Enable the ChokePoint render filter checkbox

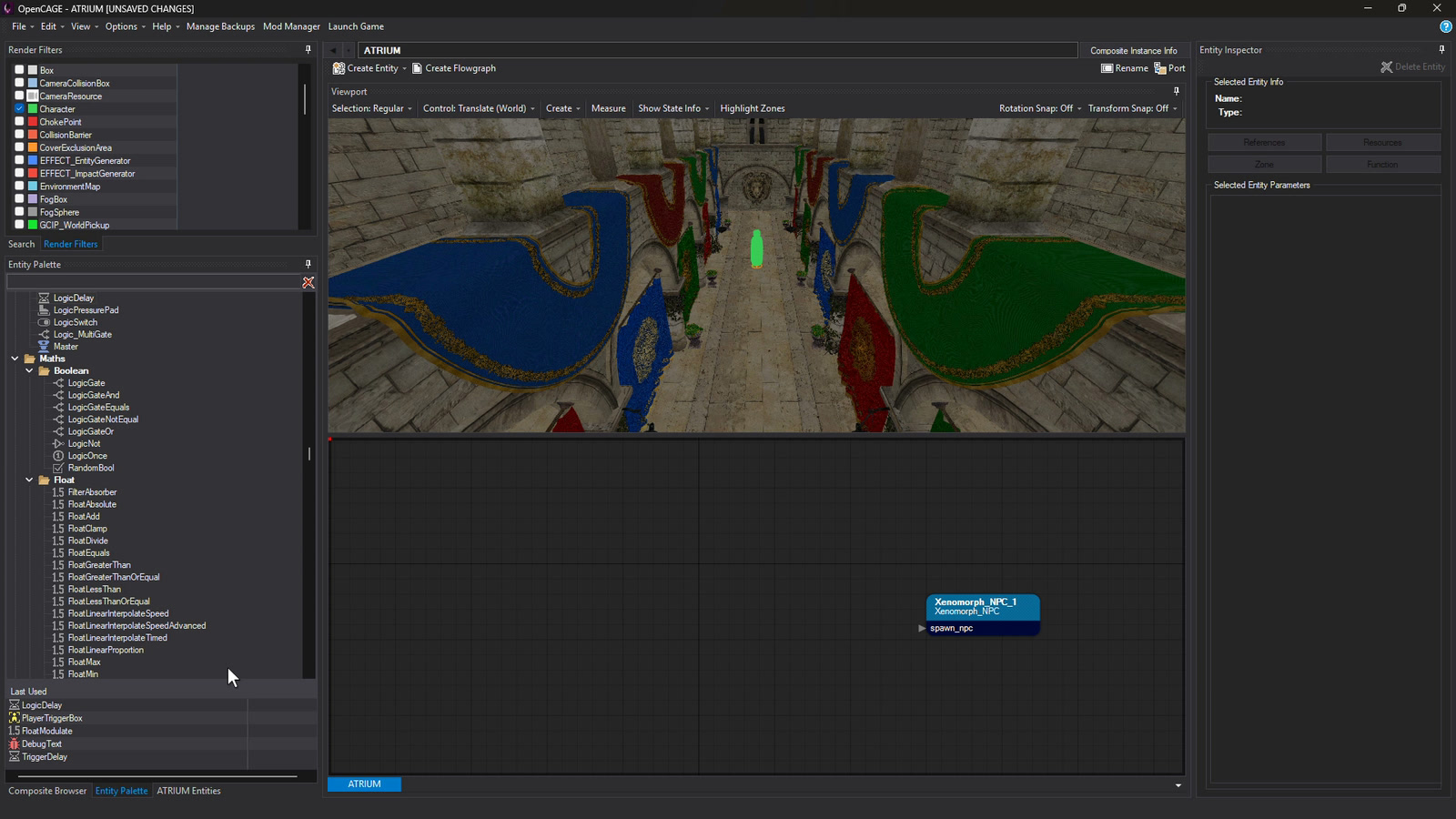click(19, 121)
